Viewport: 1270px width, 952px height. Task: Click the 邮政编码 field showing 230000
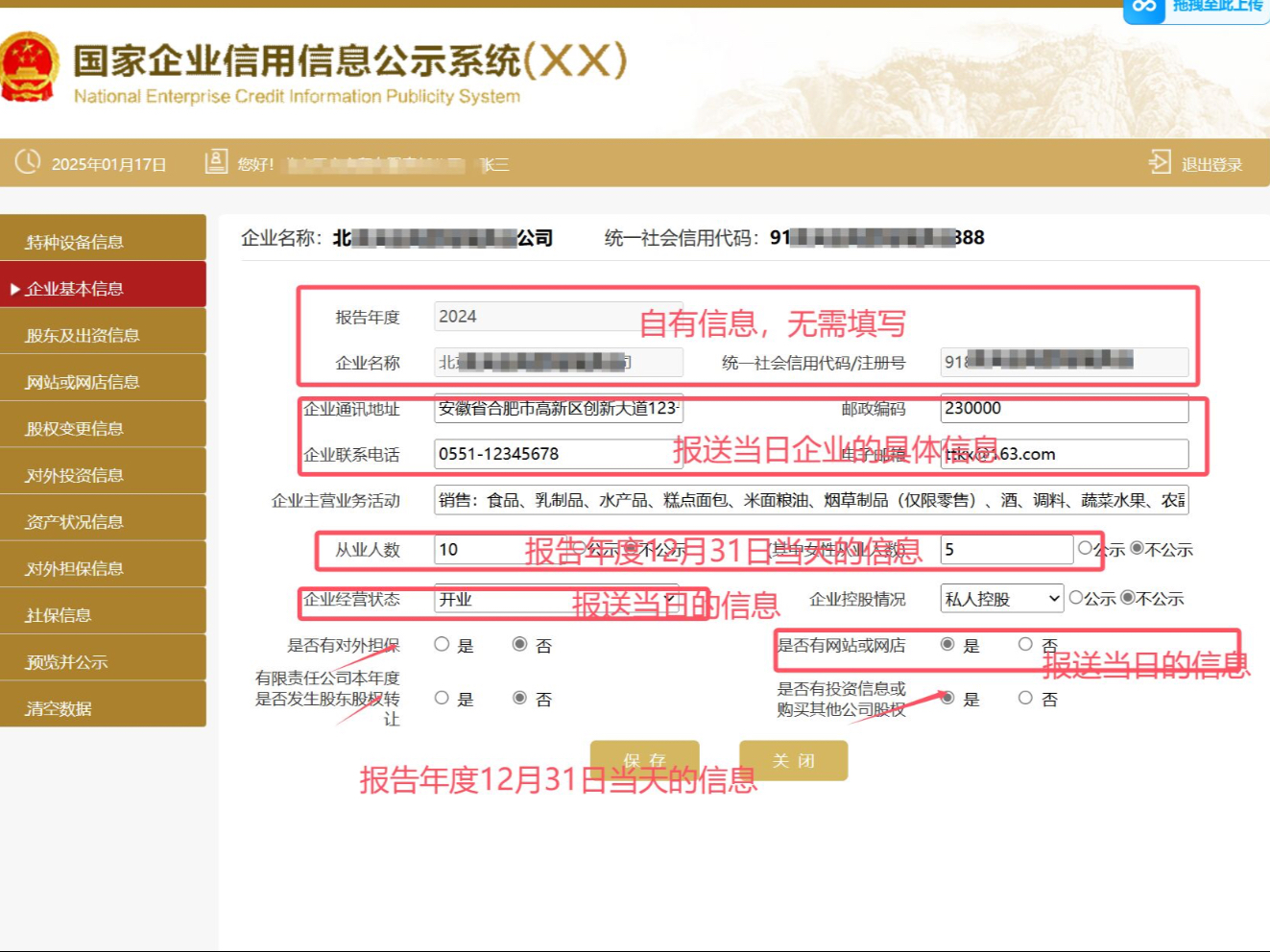[1065, 408]
